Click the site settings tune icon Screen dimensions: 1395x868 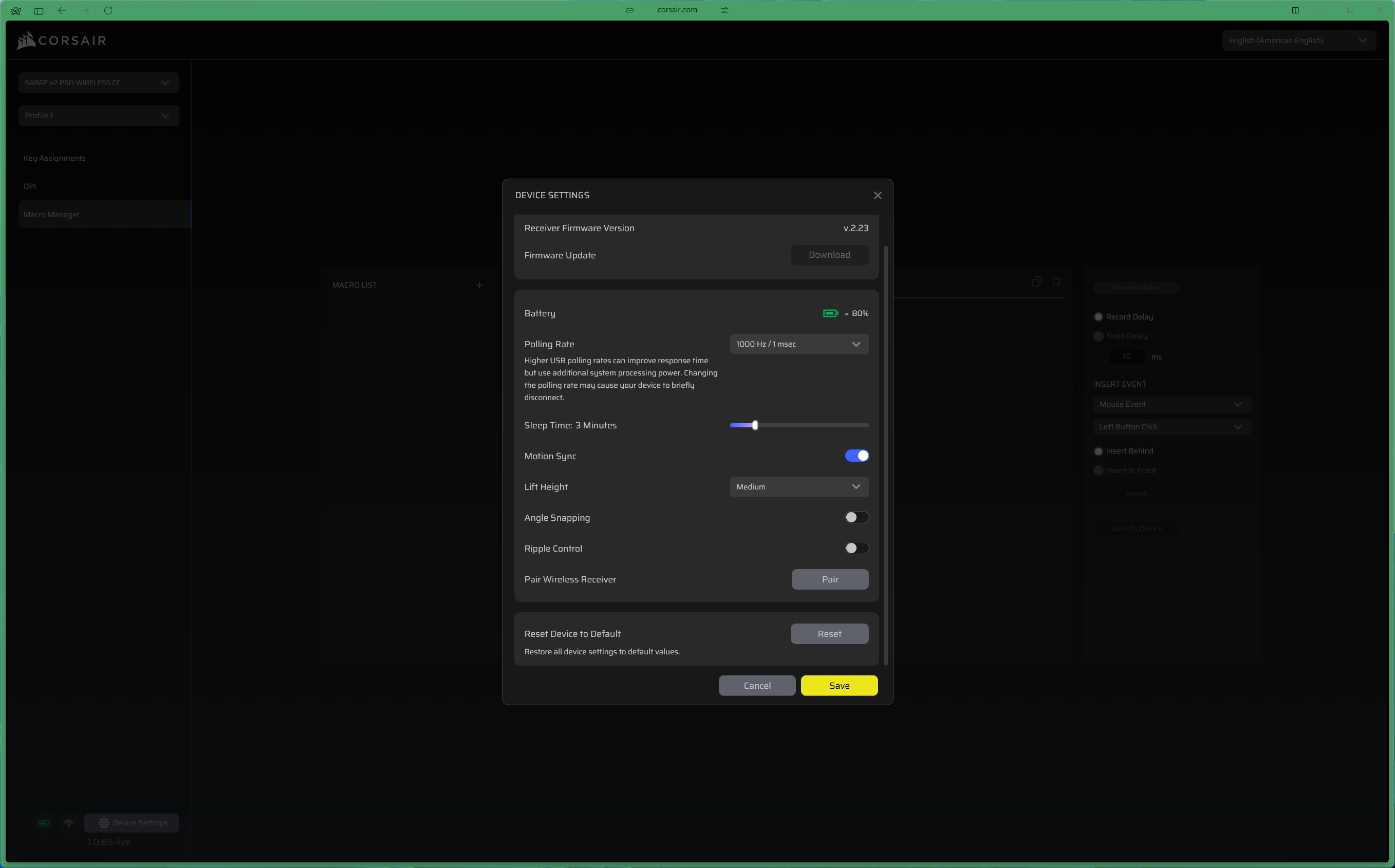tap(725, 10)
